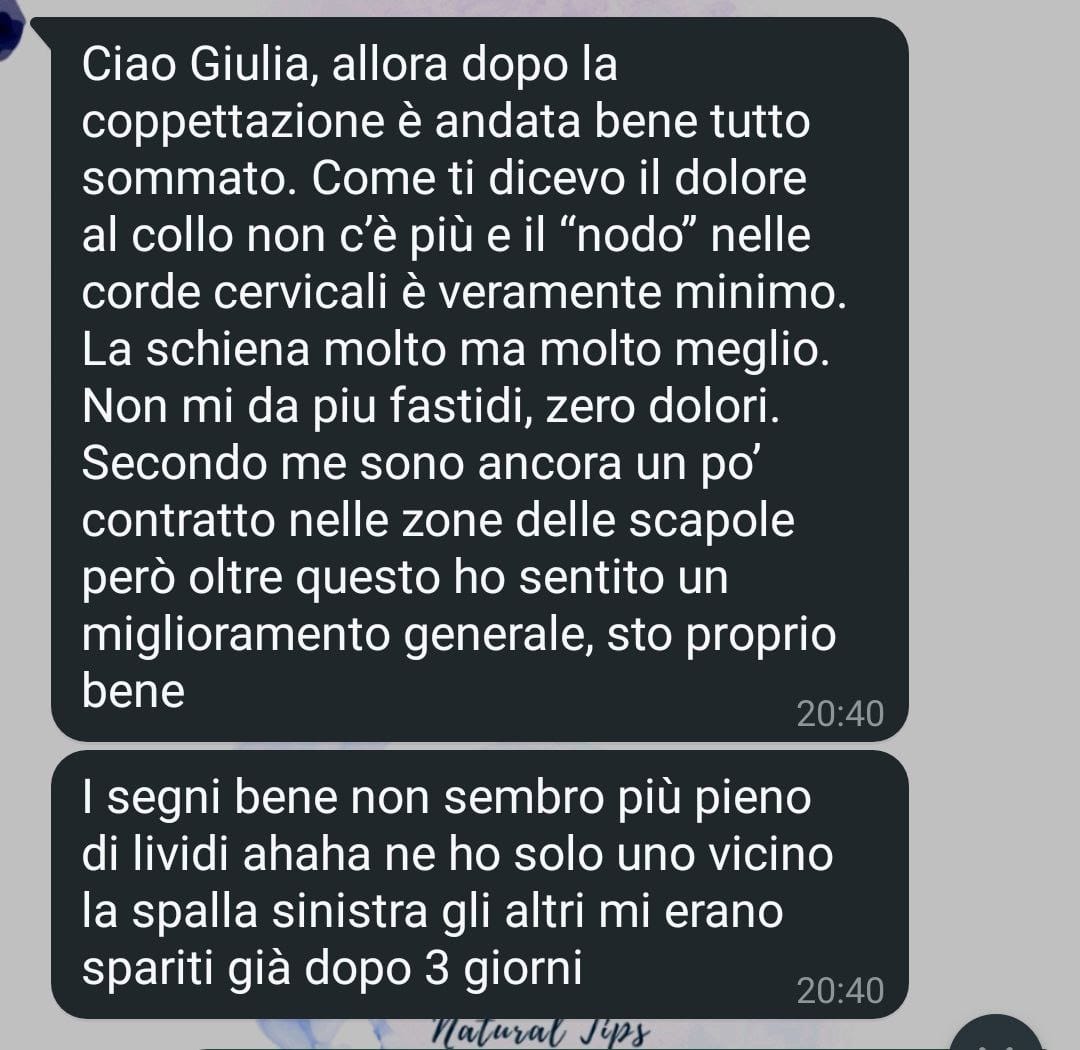This screenshot has height=1050, width=1080.
Task: Click the text dopo 3 giorni
Action: (x=444, y=969)
